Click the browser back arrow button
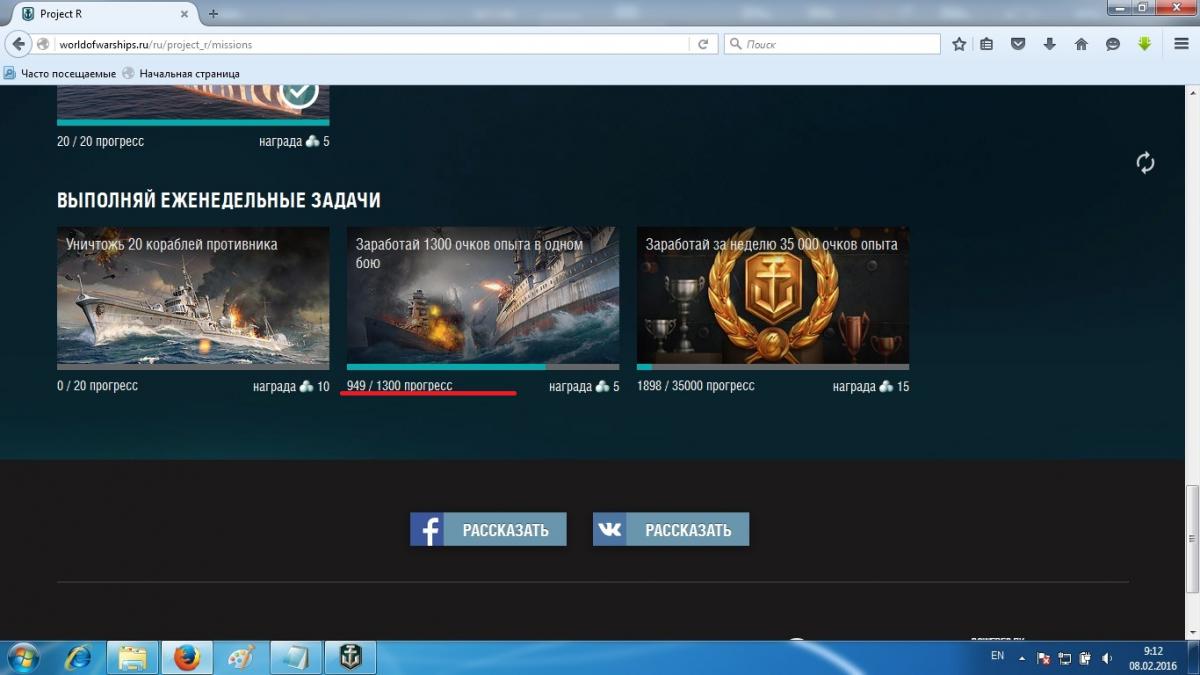The image size is (1200, 675). [18, 44]
